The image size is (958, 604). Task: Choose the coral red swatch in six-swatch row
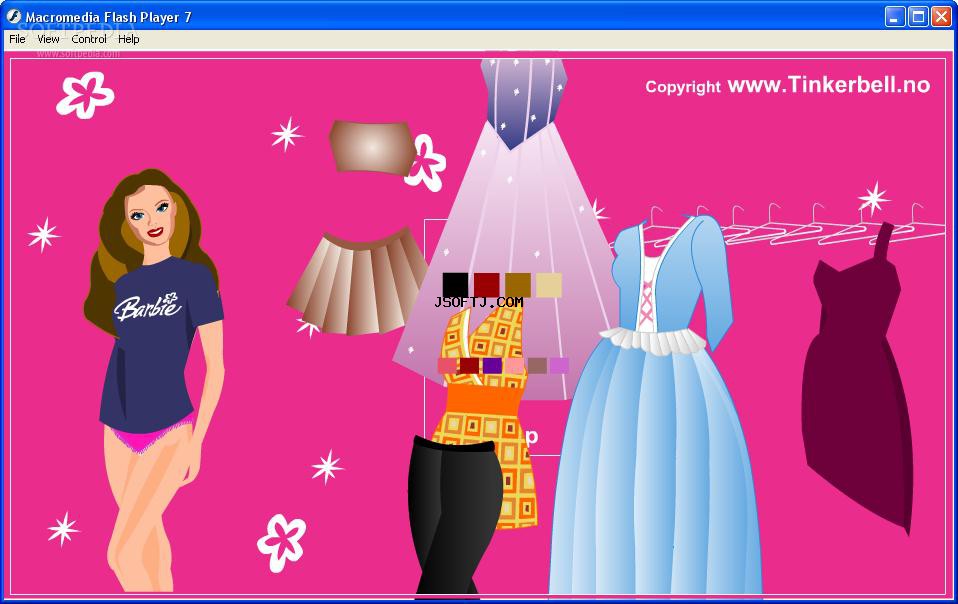(447, 366)
